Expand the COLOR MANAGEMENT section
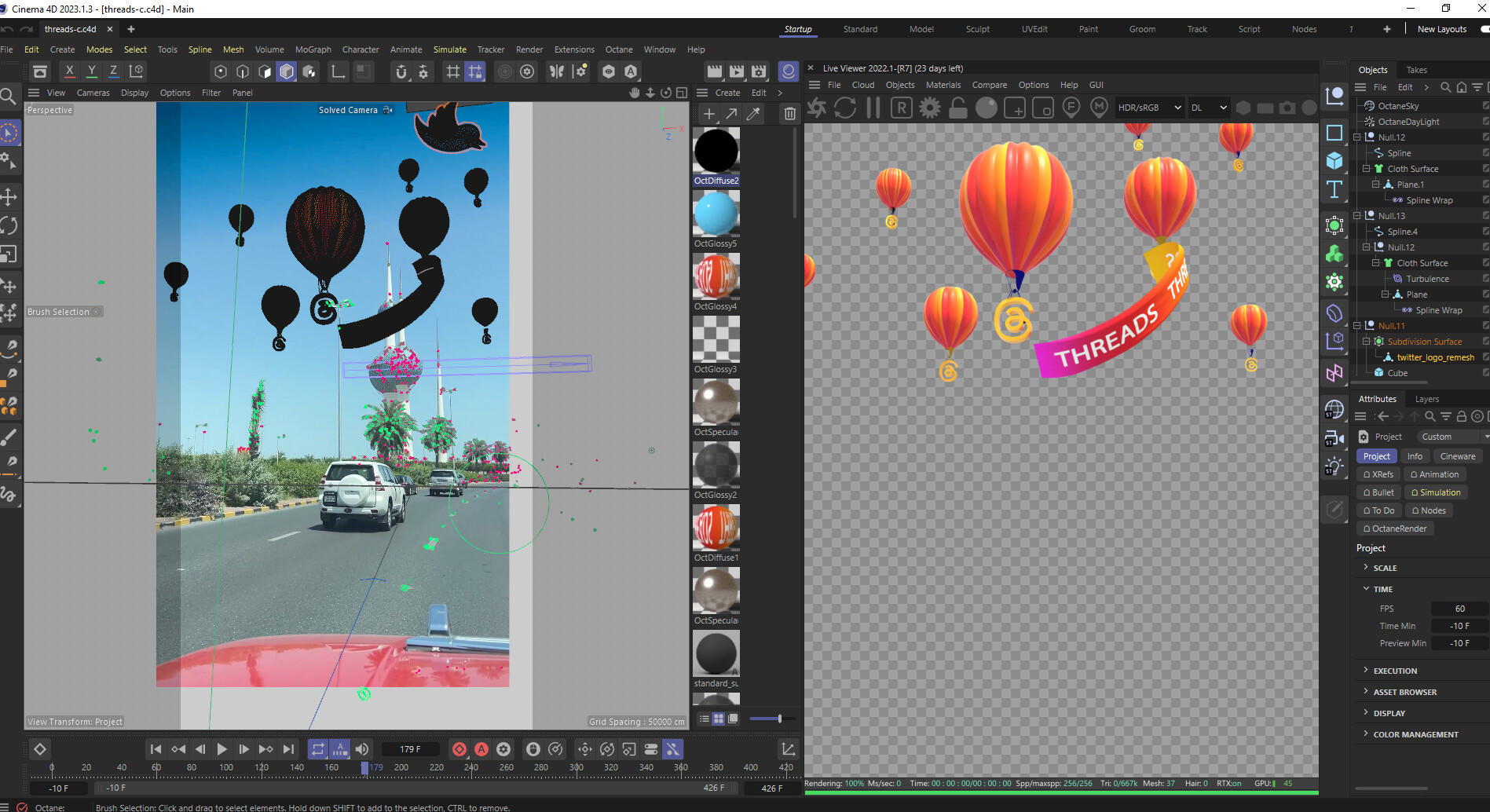This screenshot has height=812, width=1490. [x=1415, y=734]
